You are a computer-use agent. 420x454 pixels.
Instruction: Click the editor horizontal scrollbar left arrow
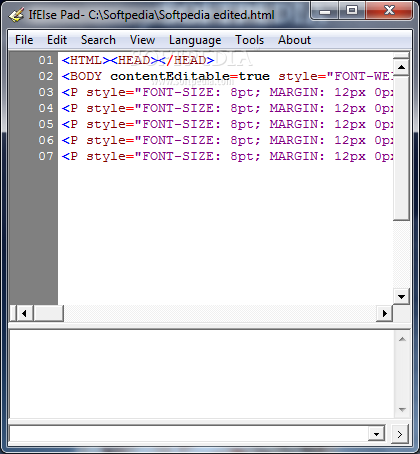pyautogui.click(x=24, y=313)
